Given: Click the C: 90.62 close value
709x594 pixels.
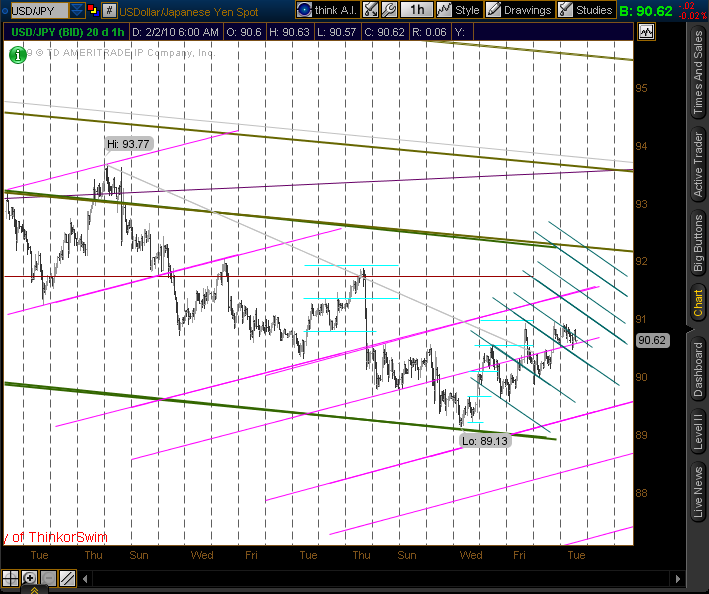Looking at the screenshot, I should [x=384, y=32].
